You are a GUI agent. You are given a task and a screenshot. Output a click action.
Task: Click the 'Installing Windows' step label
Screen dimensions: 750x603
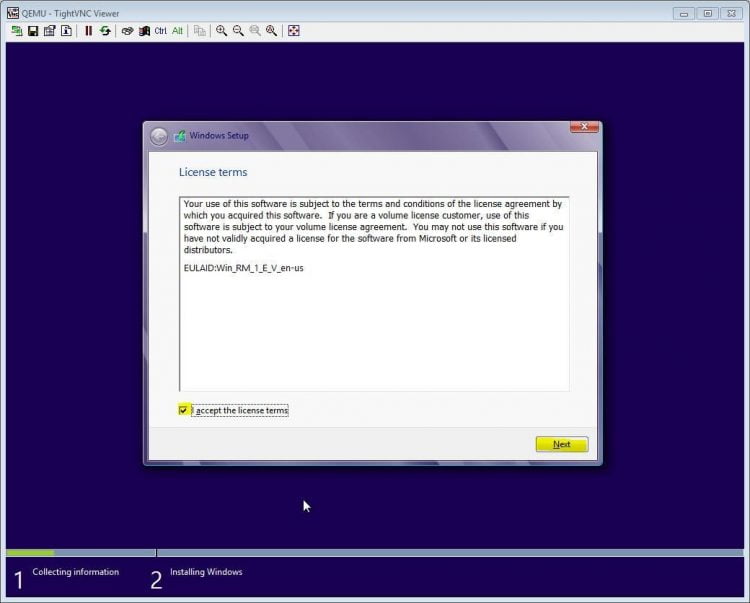[206, 572]
